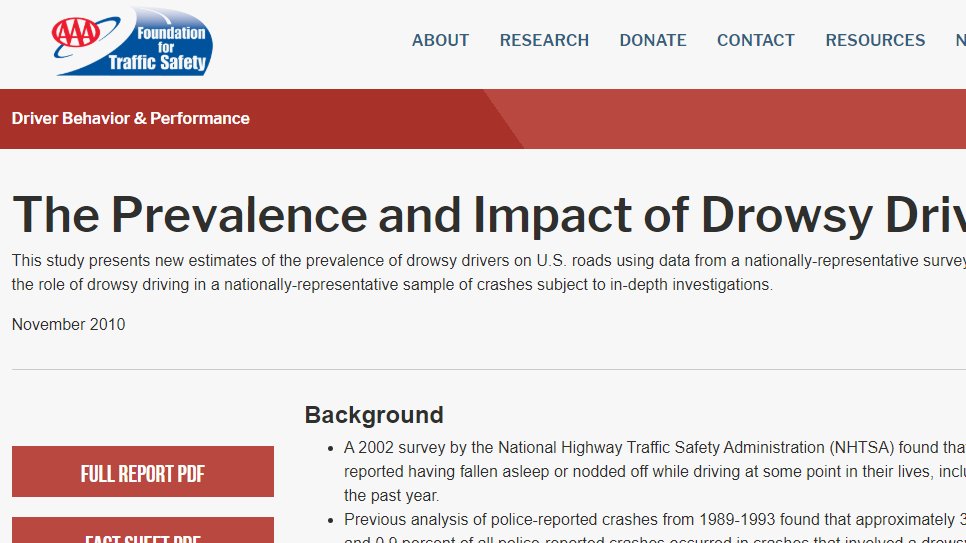Image resolution: width=966 pixels, height=543 pixels.
Task: Click the AAA Foundation for Traffic Safety logo
Action: (132, 41)
